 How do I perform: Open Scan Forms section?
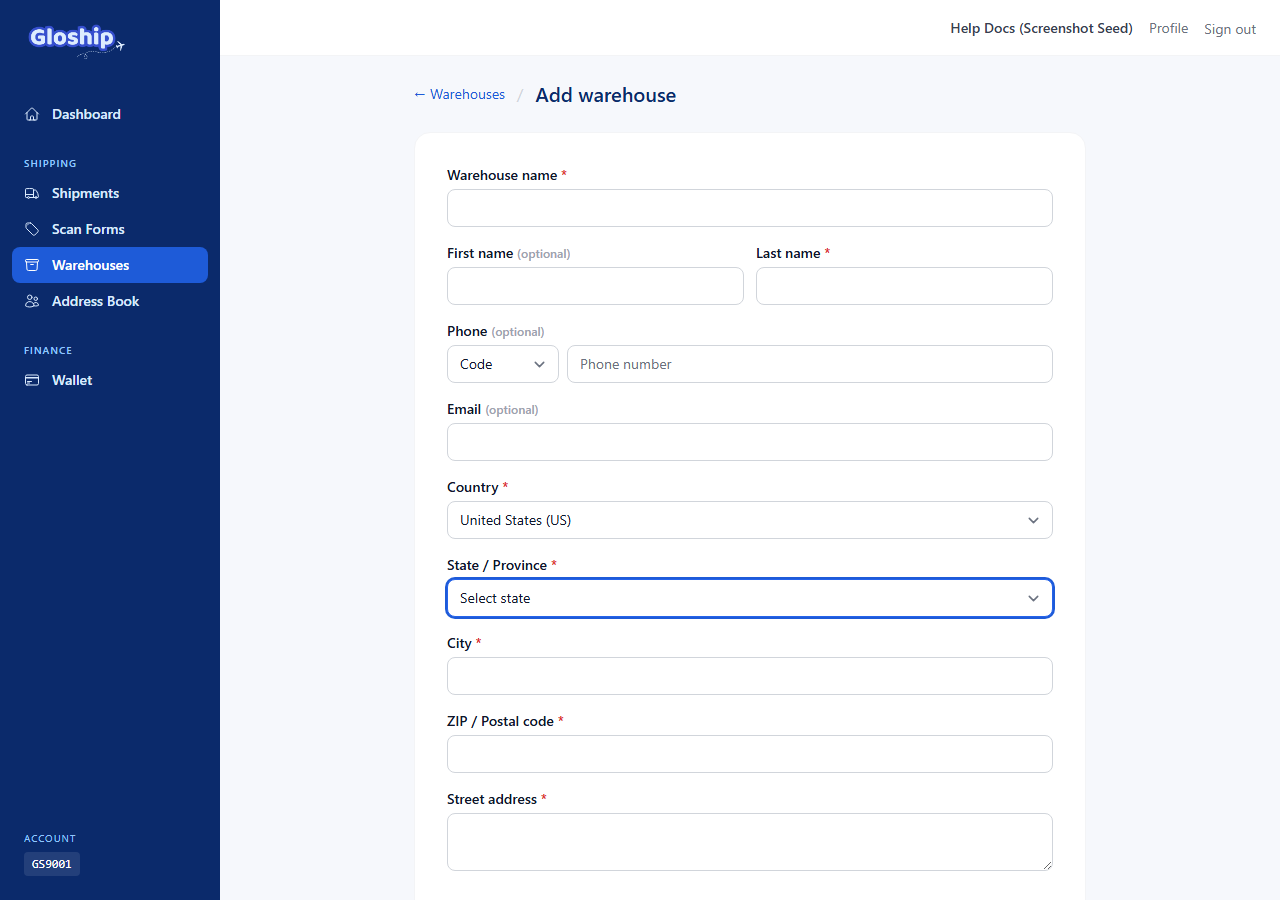click(x=110, y=229)
